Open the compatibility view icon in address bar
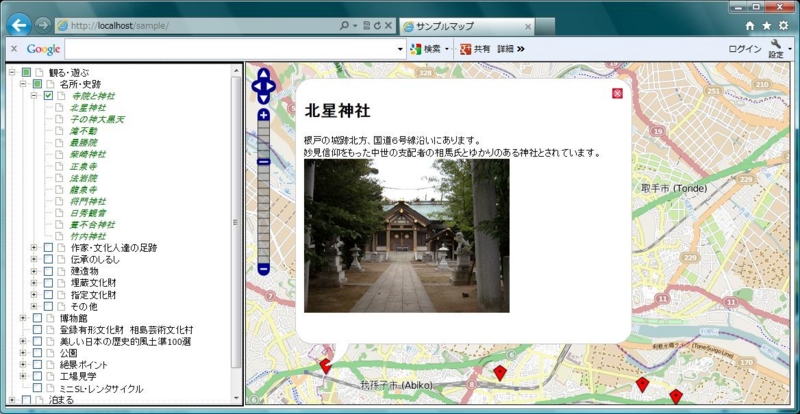800x414 pixels. tap(367, 26)
